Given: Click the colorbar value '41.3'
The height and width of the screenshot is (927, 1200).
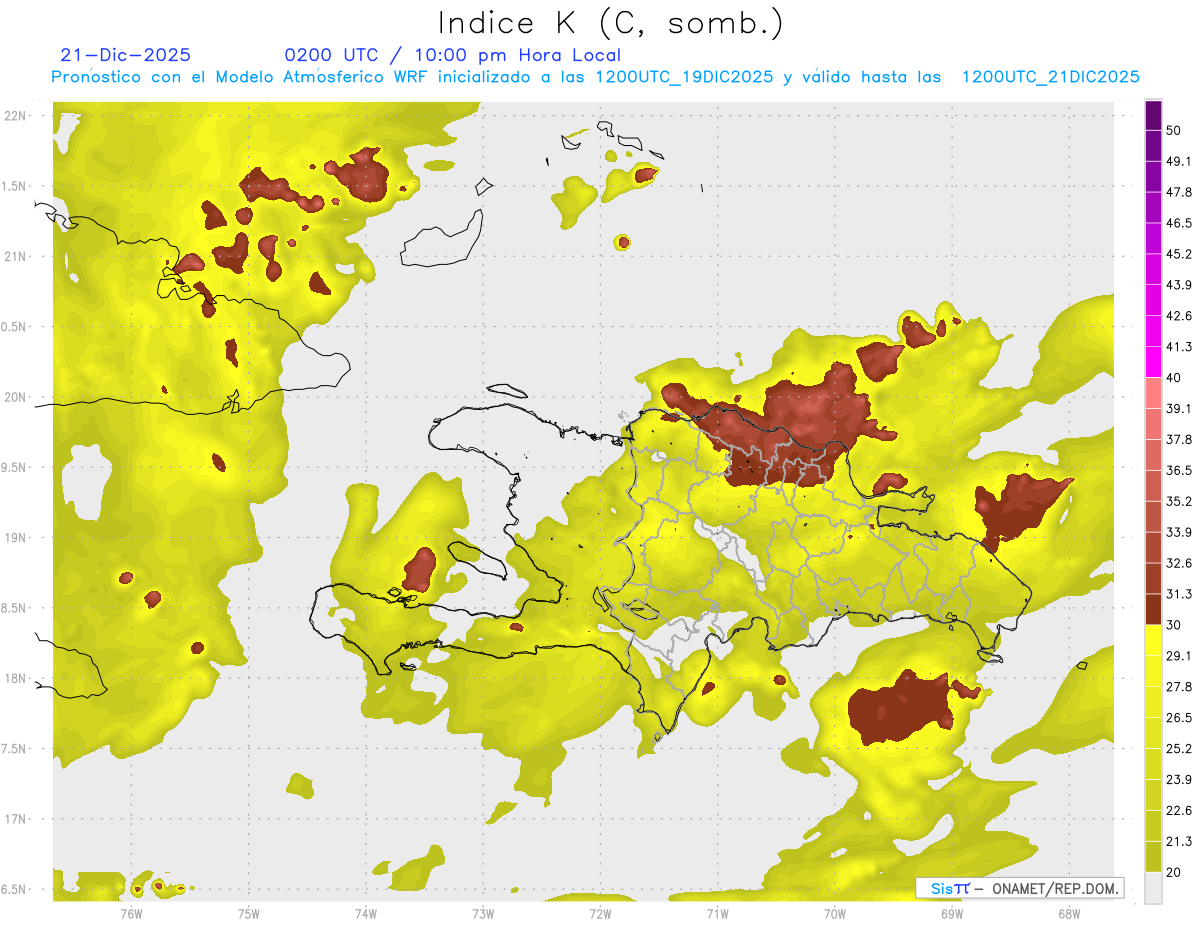Looking at the screenshot, I should (x=1179, y=347).
